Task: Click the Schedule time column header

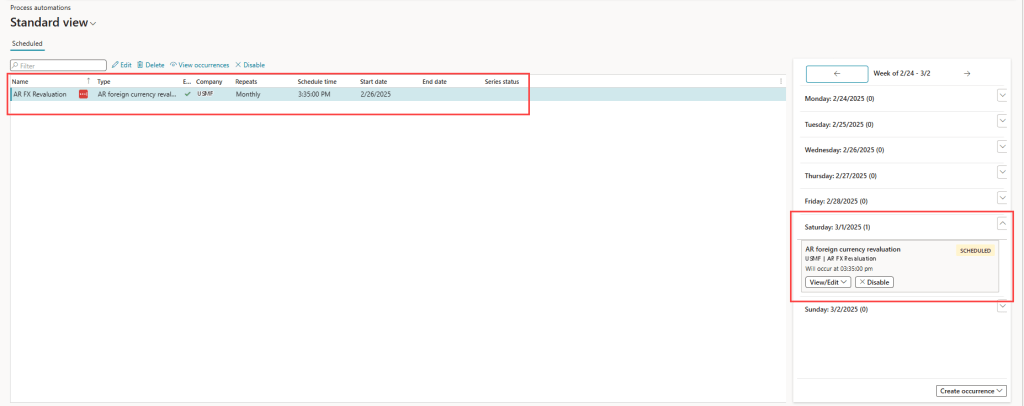Action: (317, 81)
